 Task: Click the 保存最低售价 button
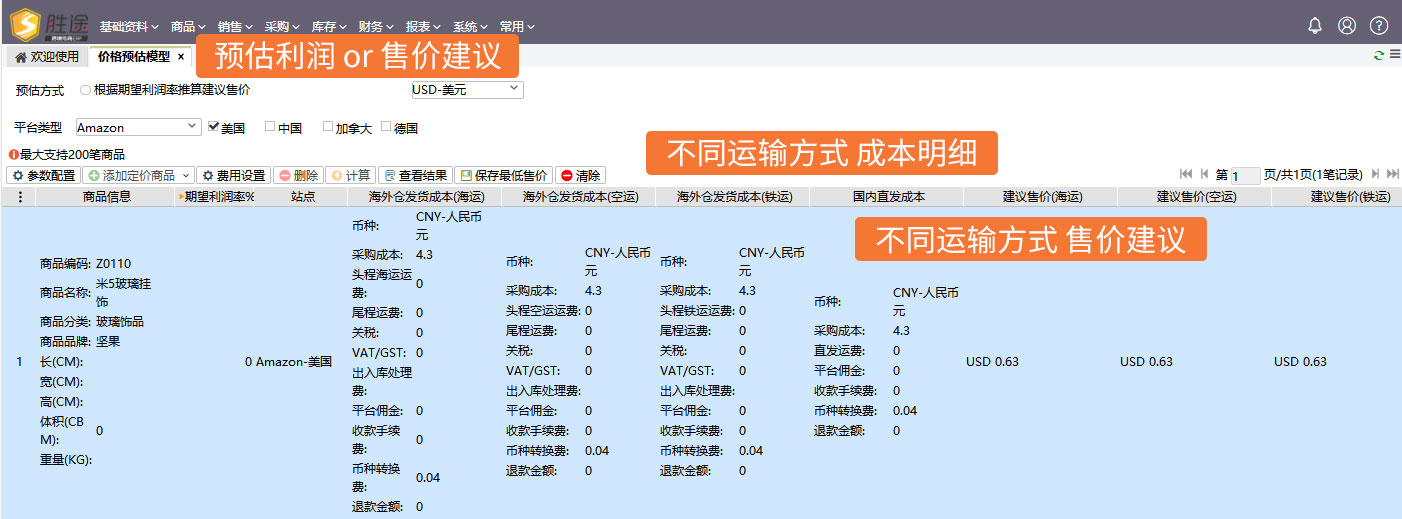[x=503, y=175]
